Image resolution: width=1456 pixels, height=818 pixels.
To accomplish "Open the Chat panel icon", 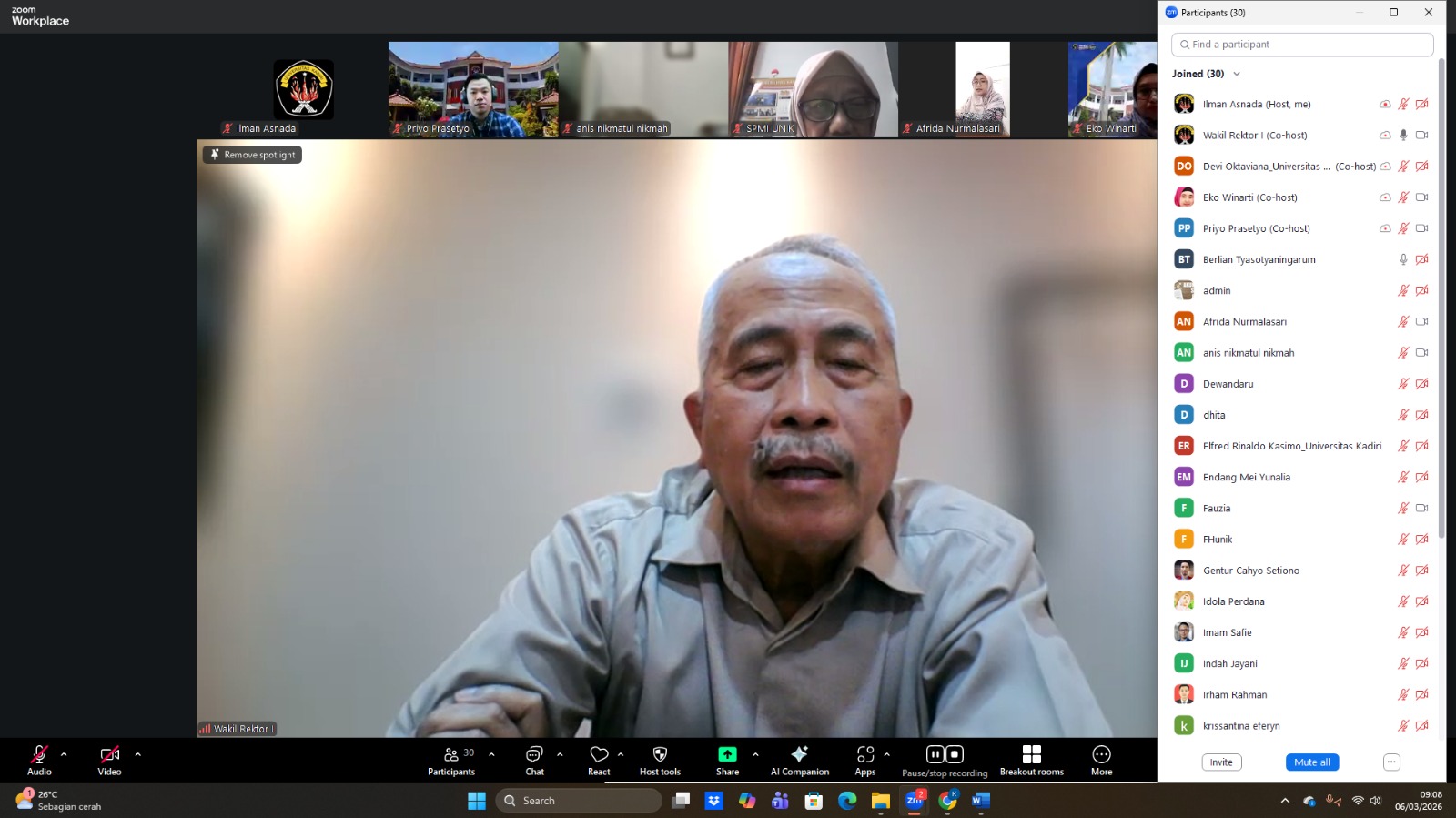I will [534, 755].
